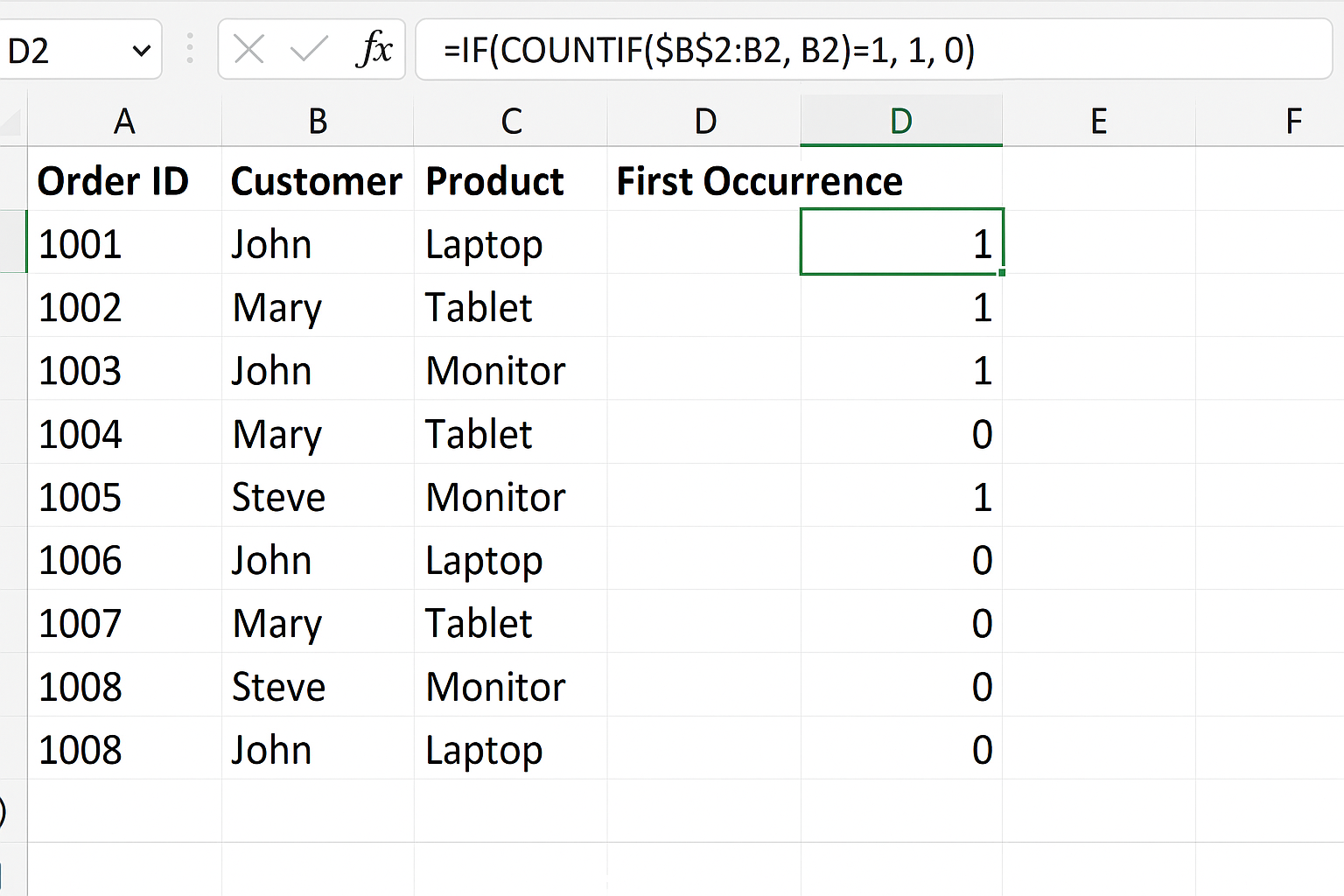Select First Occurrence value 0 for order 1006
This screenshot has width=1344, height=896.
tap(901, 558)
